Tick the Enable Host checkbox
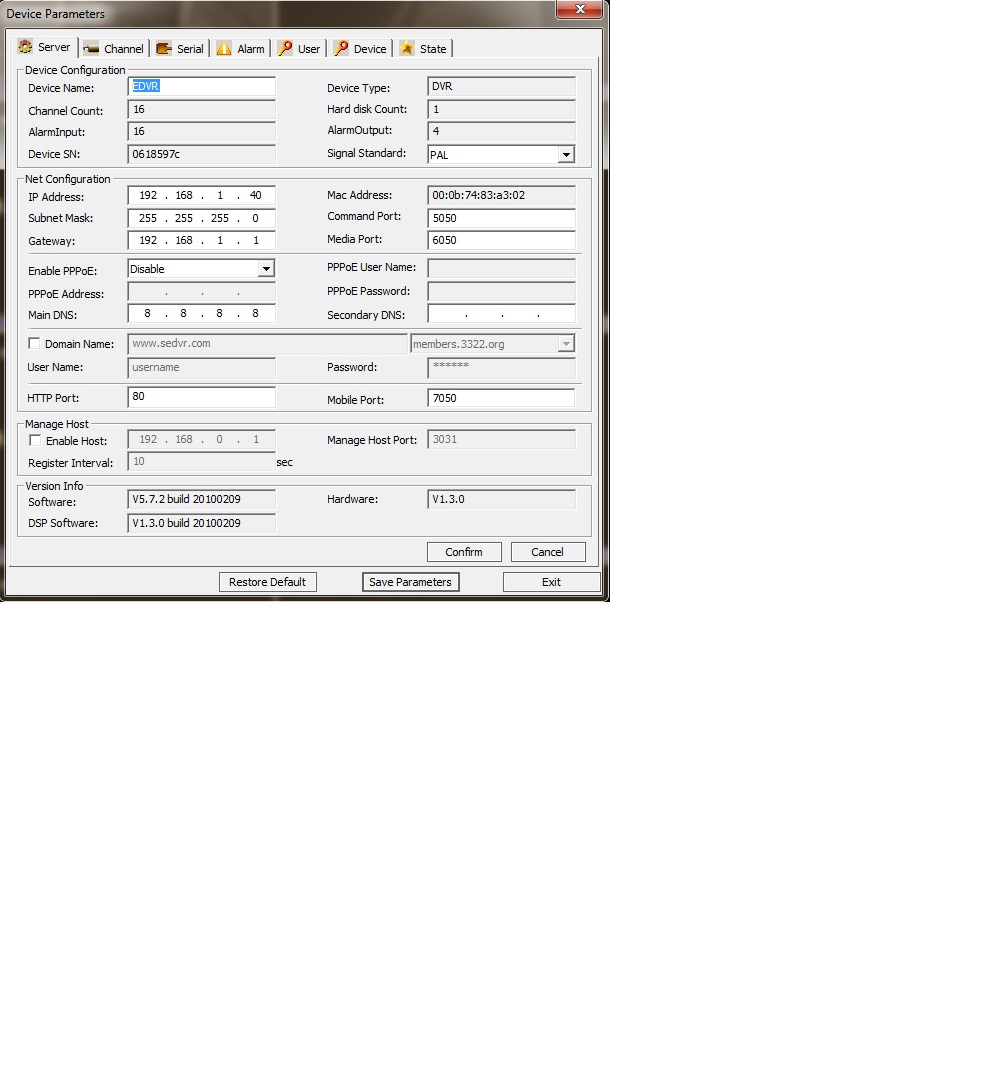Viewport: 1004px width, 1070px height. click(x=35, y=441)
